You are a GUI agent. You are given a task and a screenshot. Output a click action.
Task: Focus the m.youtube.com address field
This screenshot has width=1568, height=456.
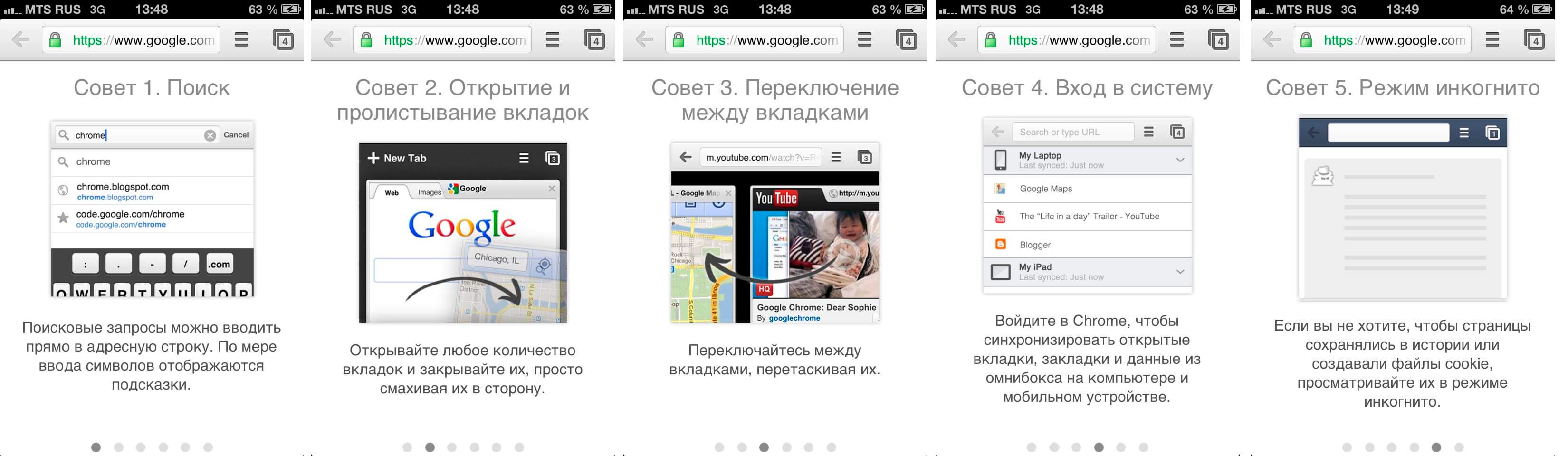pos(761,157)
